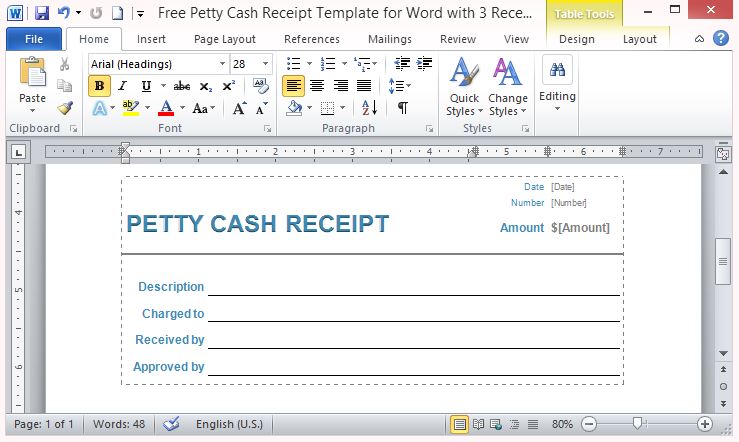Sort the text alphabetically
Image resolution: width=739 pixels, height=442 pixels.
coord(370,108)
